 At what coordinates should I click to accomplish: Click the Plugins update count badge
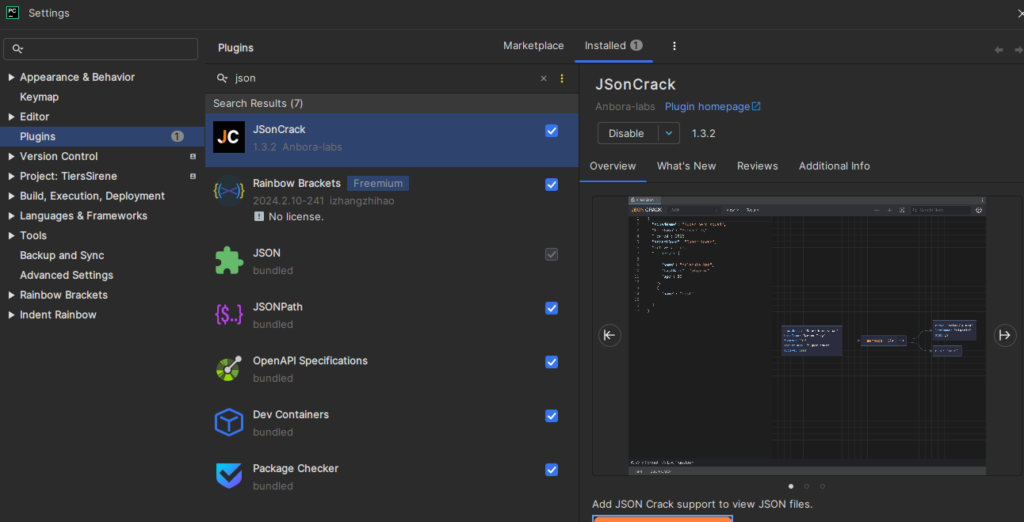pyautogui.click(x=178, y=137)
